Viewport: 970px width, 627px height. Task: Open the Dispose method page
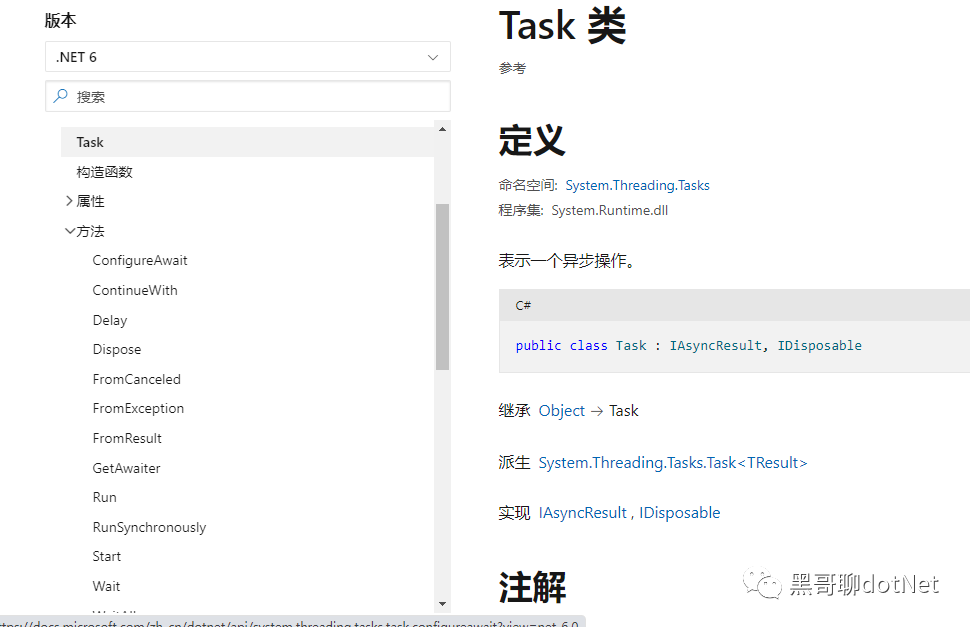point(117,349)
